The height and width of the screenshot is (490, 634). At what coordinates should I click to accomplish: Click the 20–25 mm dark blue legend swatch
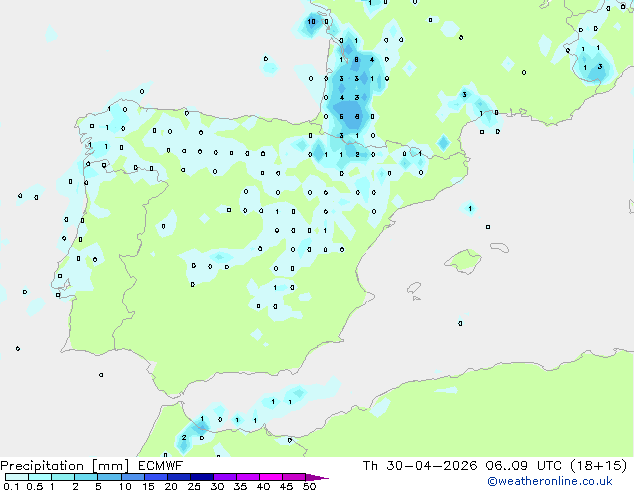(178, 477)
